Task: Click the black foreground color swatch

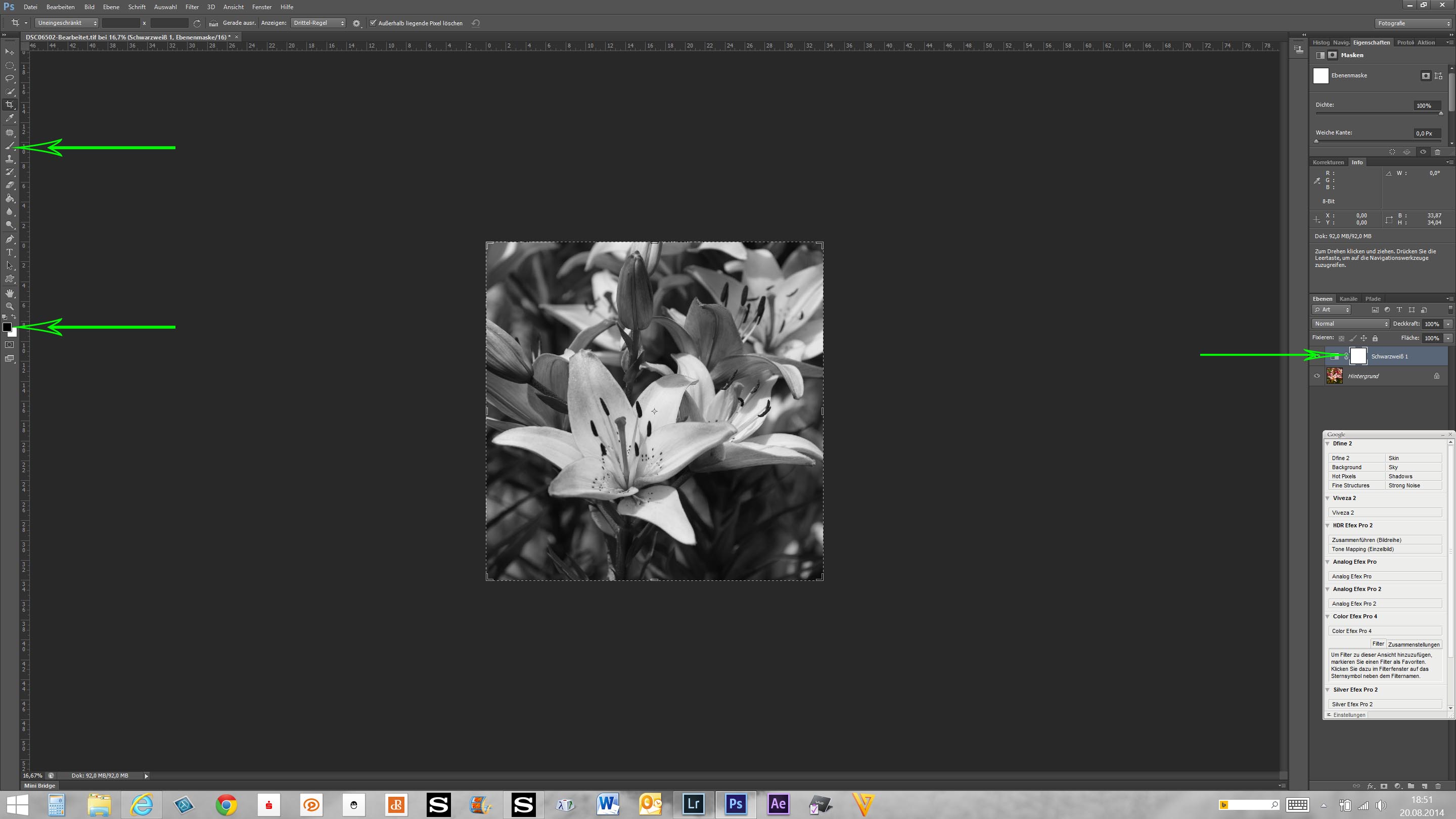Action: [x=7, y=327]
